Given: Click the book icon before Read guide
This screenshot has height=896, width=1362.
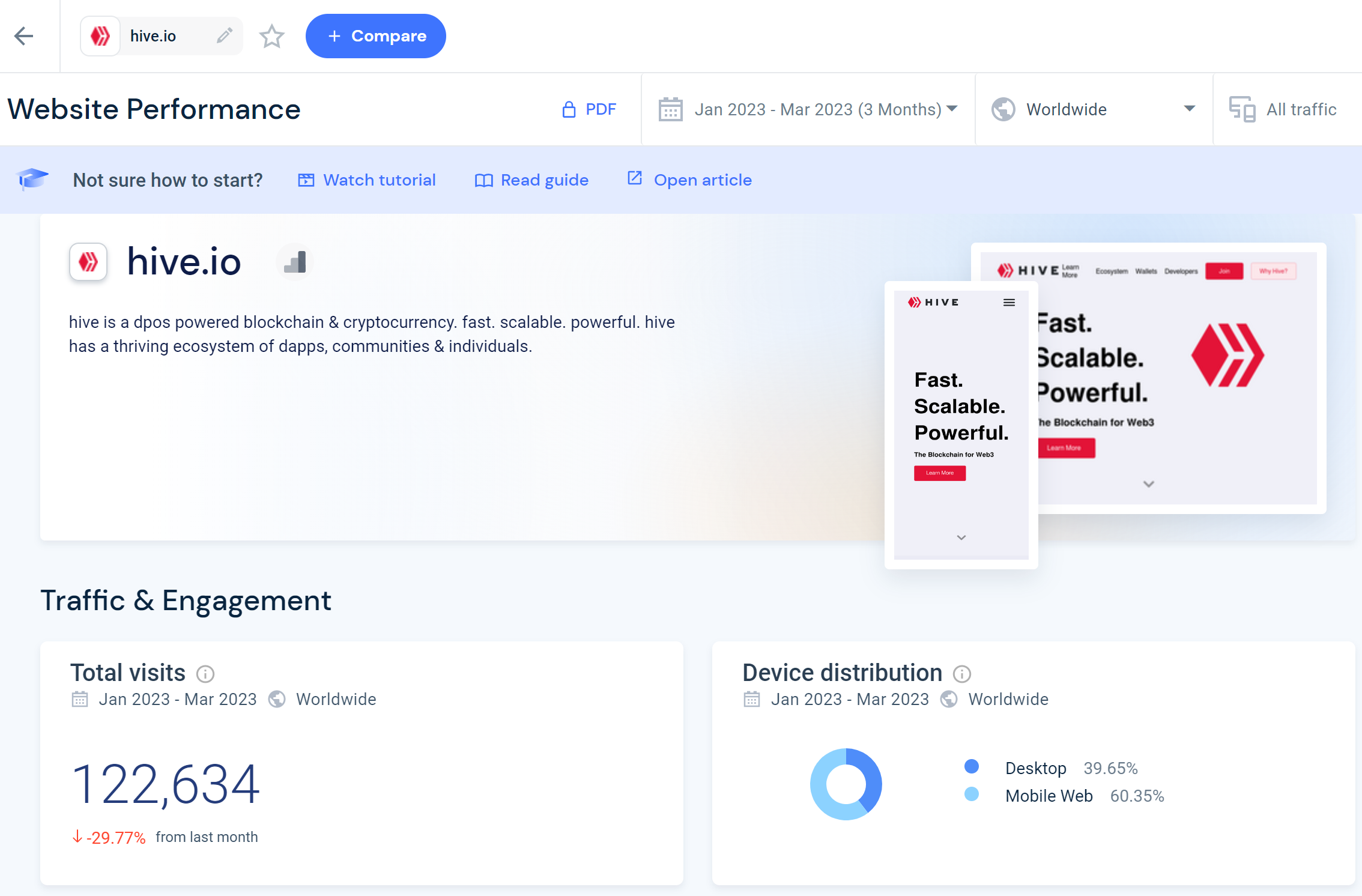Looking at the screenshot, I should click(x=483, y=180).
